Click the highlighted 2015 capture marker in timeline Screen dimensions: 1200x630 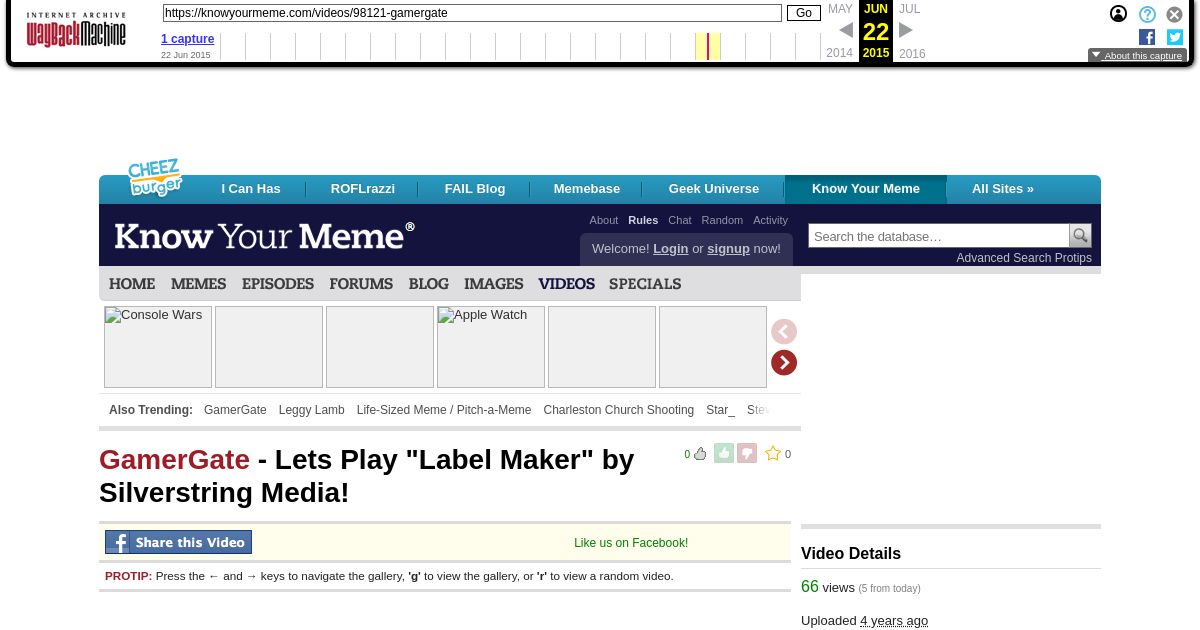[x=708, y=46]
